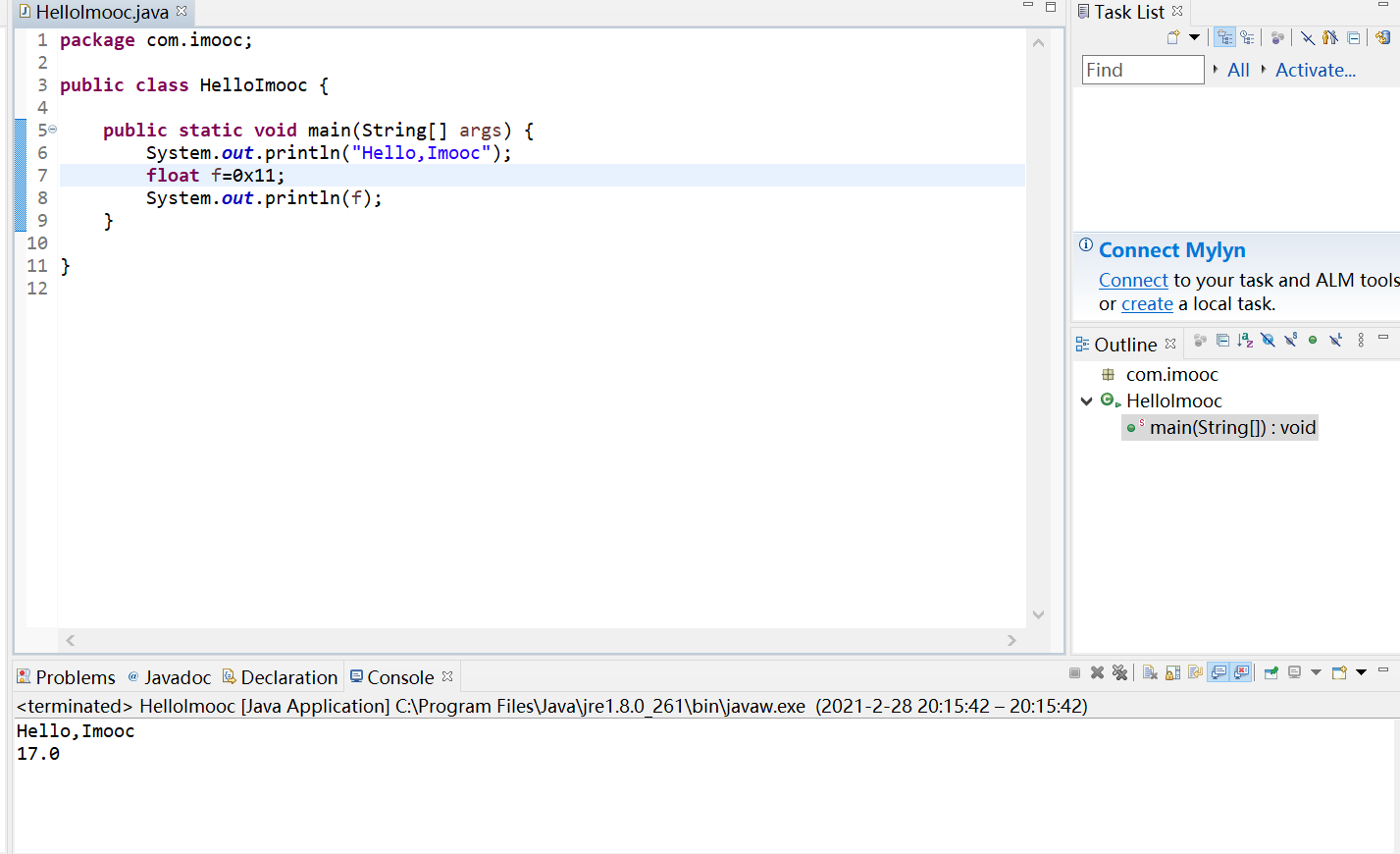Toggle Hide Static Members in Outline
1400x854 pixels.
point(1290,341)
